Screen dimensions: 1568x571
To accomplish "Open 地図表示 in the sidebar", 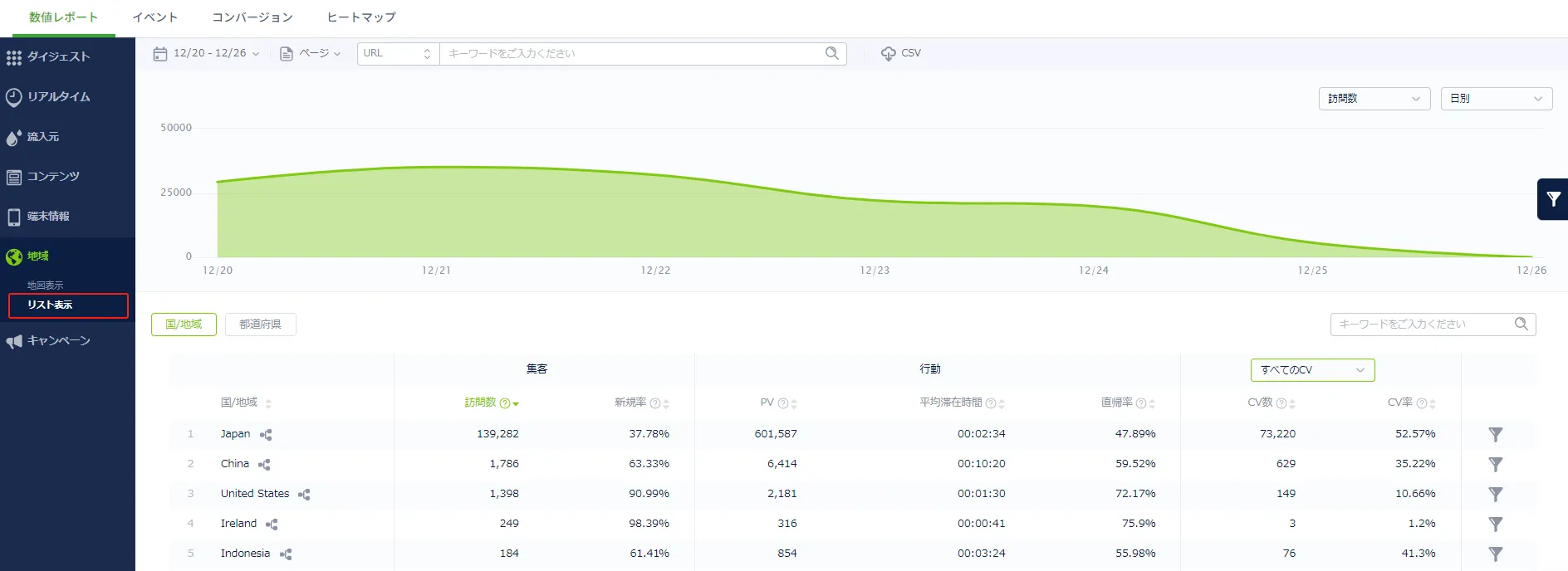I will click(46, 285).
